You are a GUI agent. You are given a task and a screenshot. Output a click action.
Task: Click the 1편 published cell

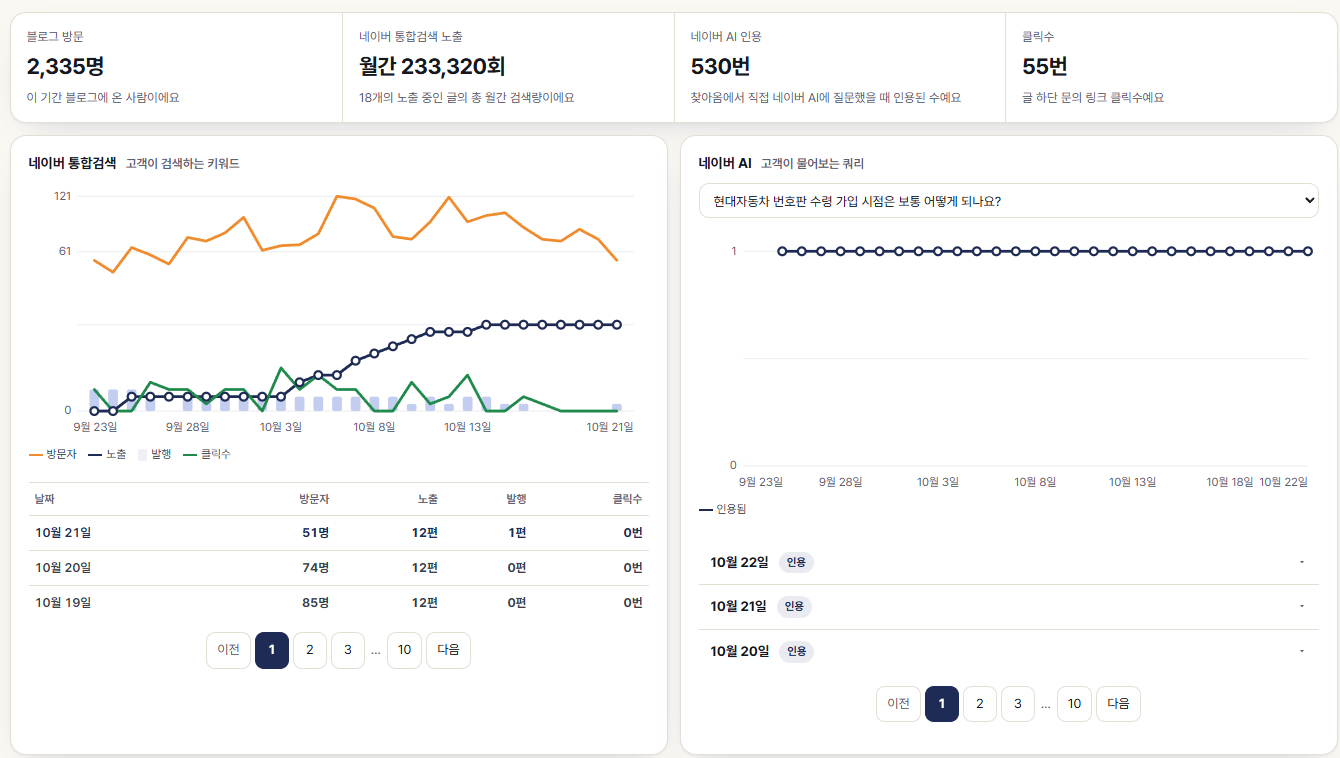tap(517, 533)
